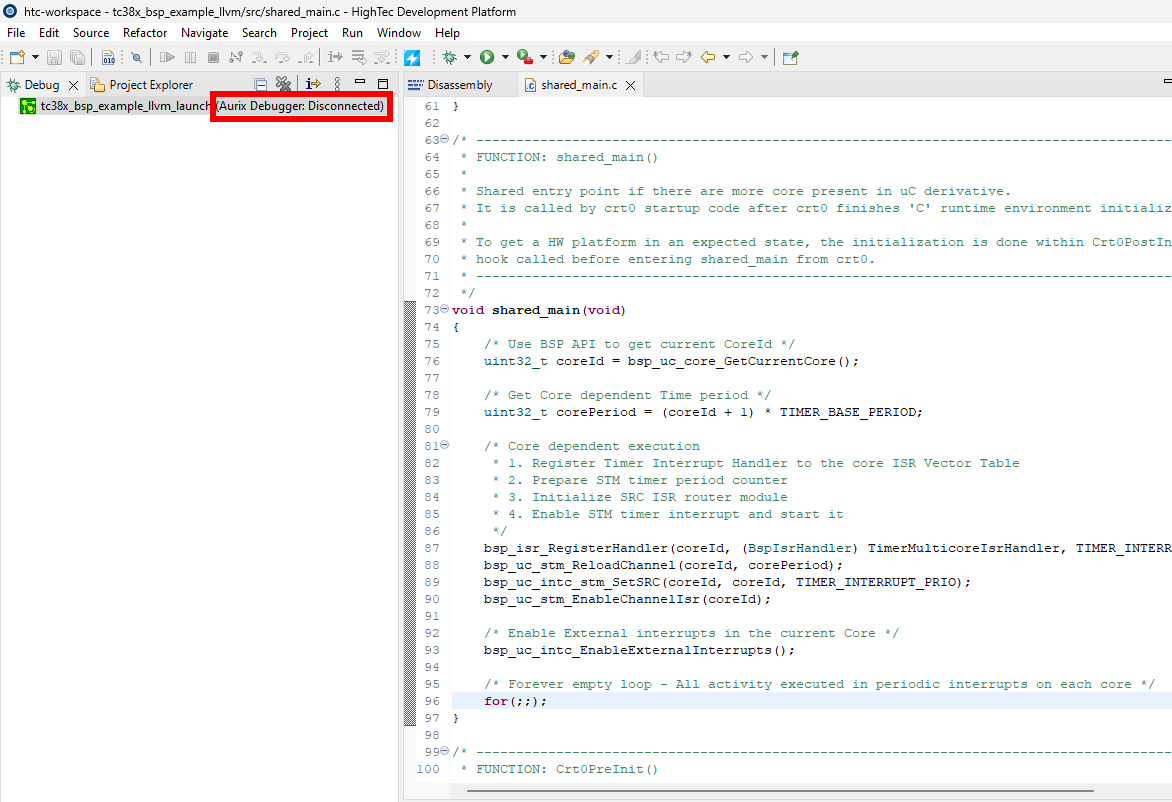Expand the Run button dropdown arrow

[505, 58]
